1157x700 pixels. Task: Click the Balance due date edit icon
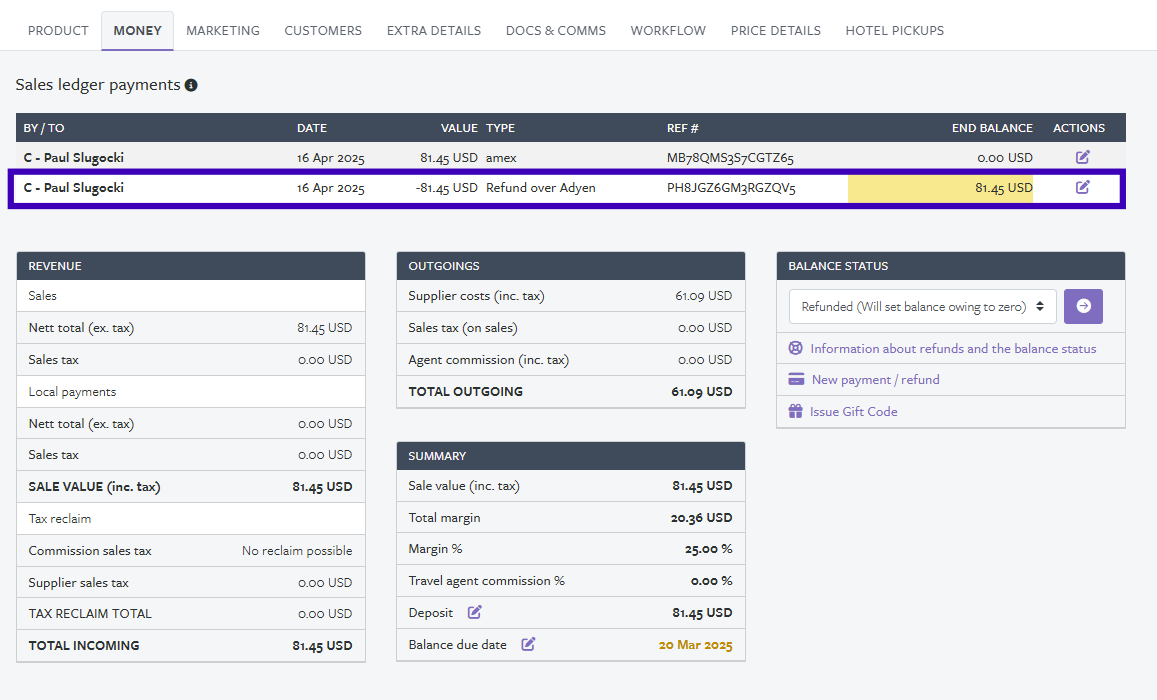528,644
